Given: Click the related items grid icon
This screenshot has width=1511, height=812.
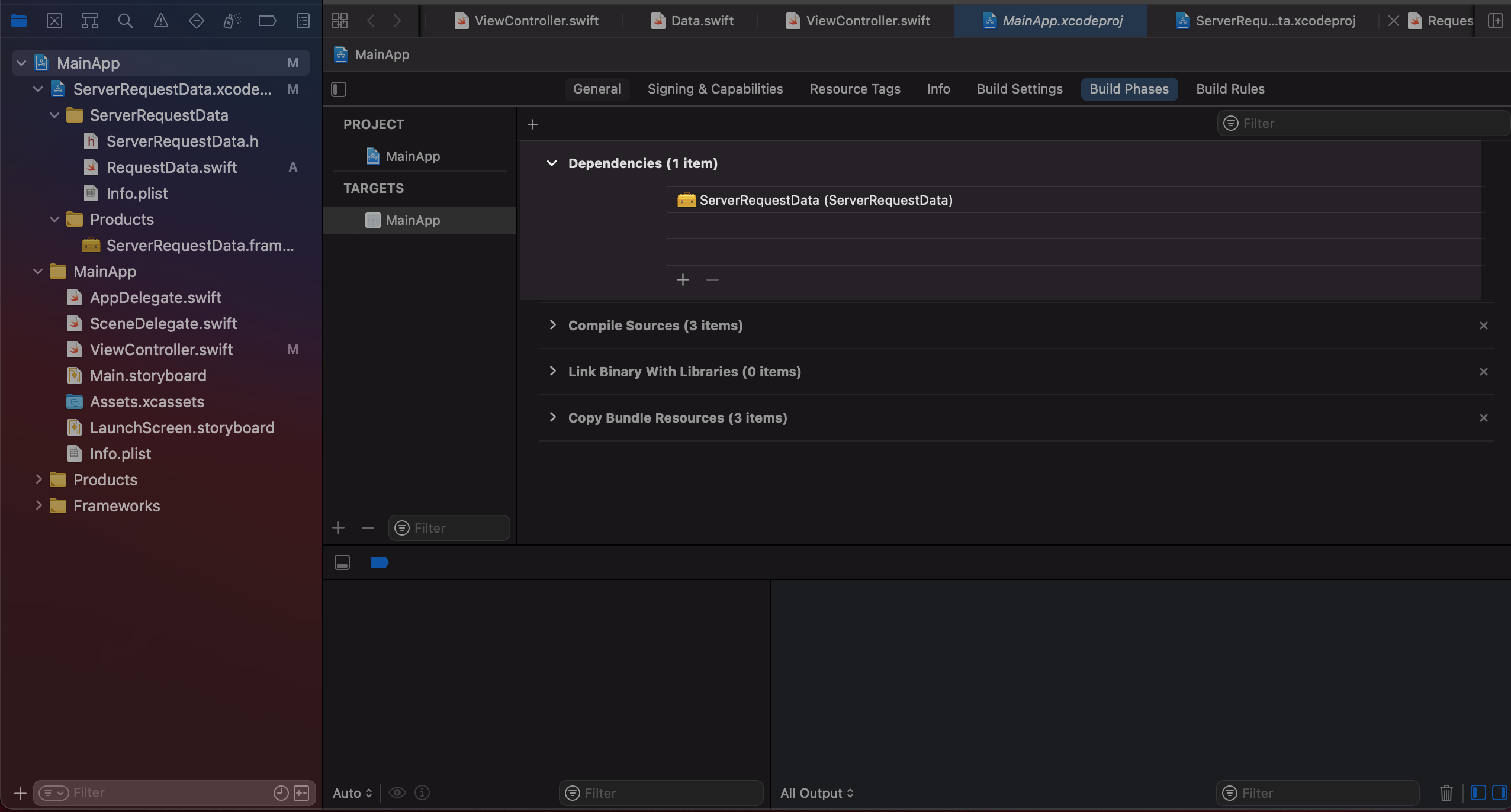Looking at the screenshot, I should 340,21.
